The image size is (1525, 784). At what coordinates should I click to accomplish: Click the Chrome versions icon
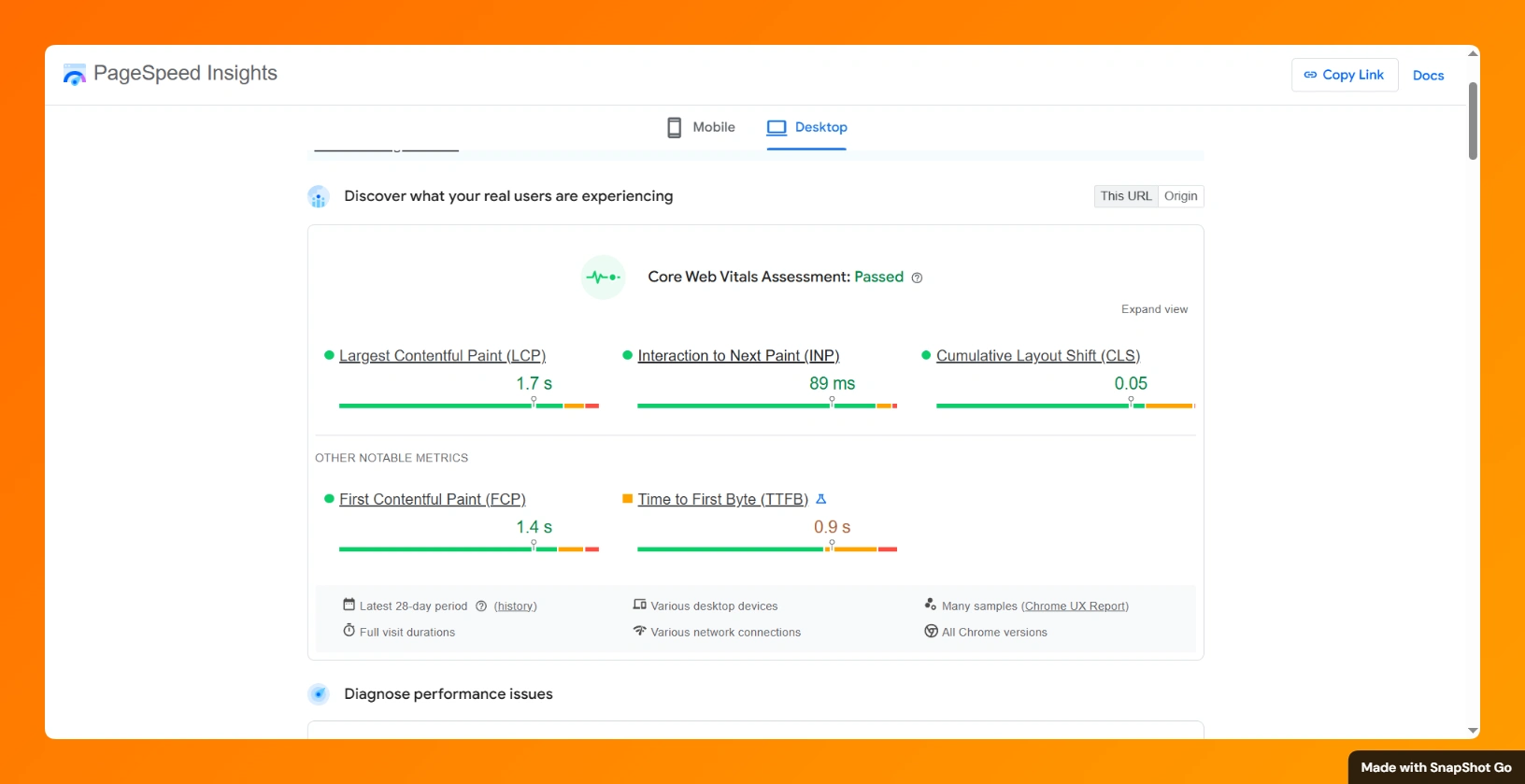(931, 632)
